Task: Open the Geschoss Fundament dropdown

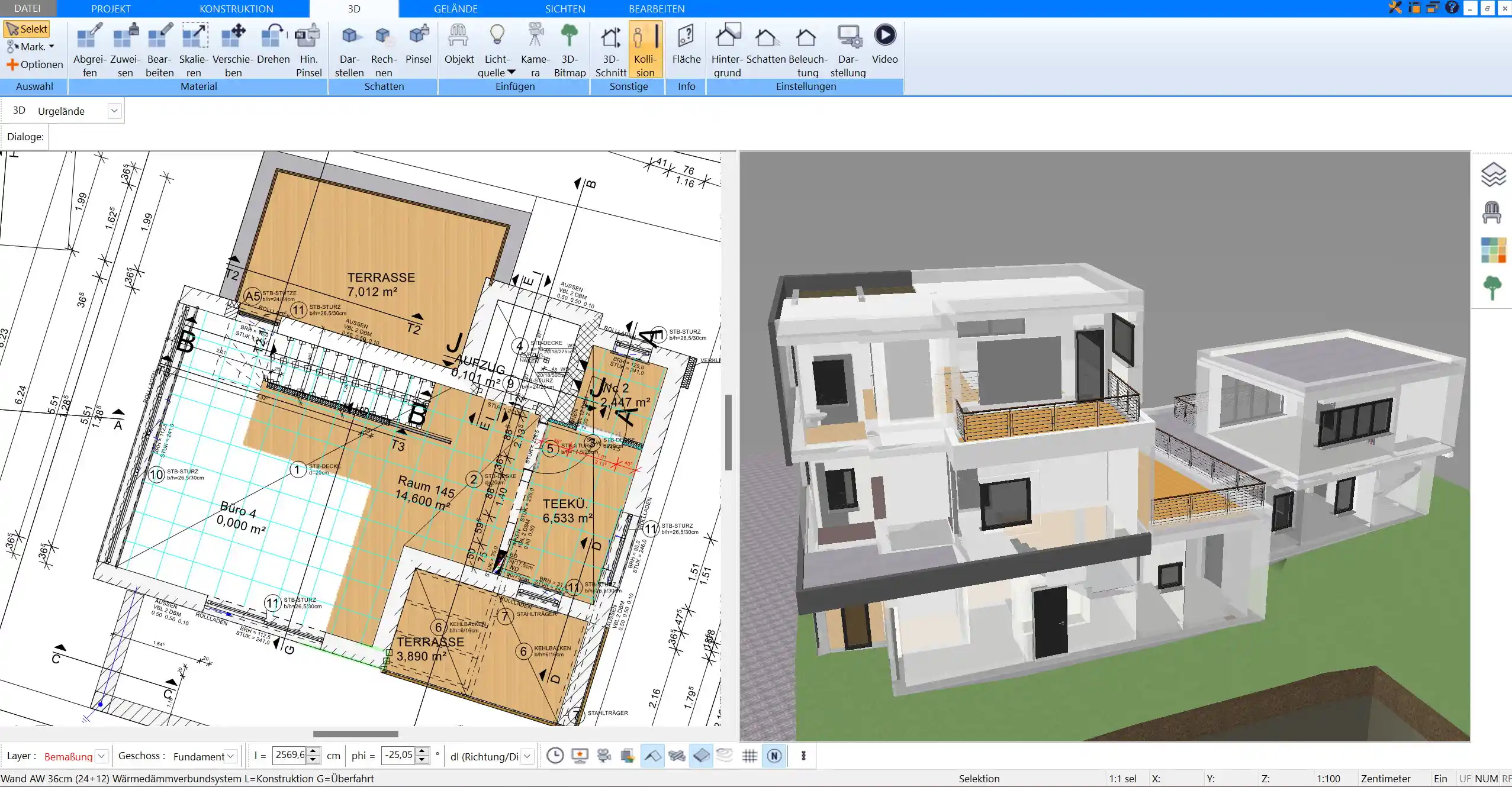Action: coord(231,756)
